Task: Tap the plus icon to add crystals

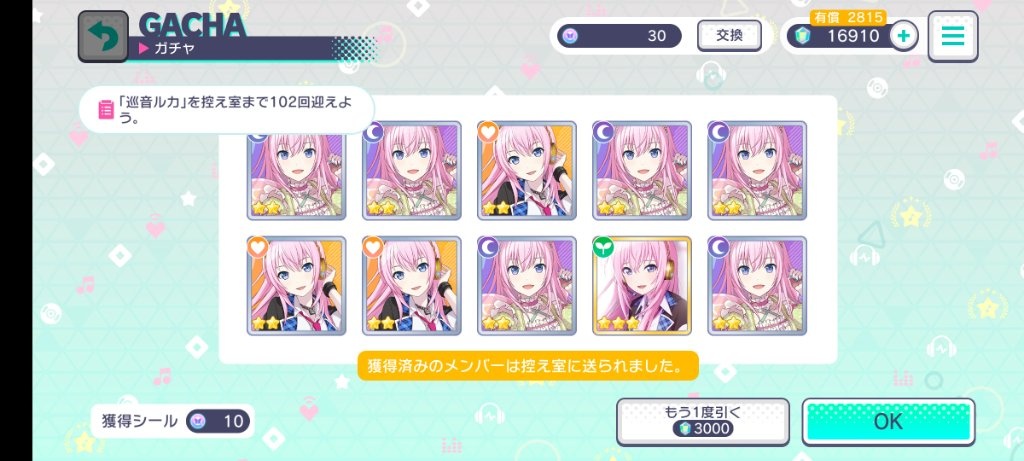Action: point(904,36)
